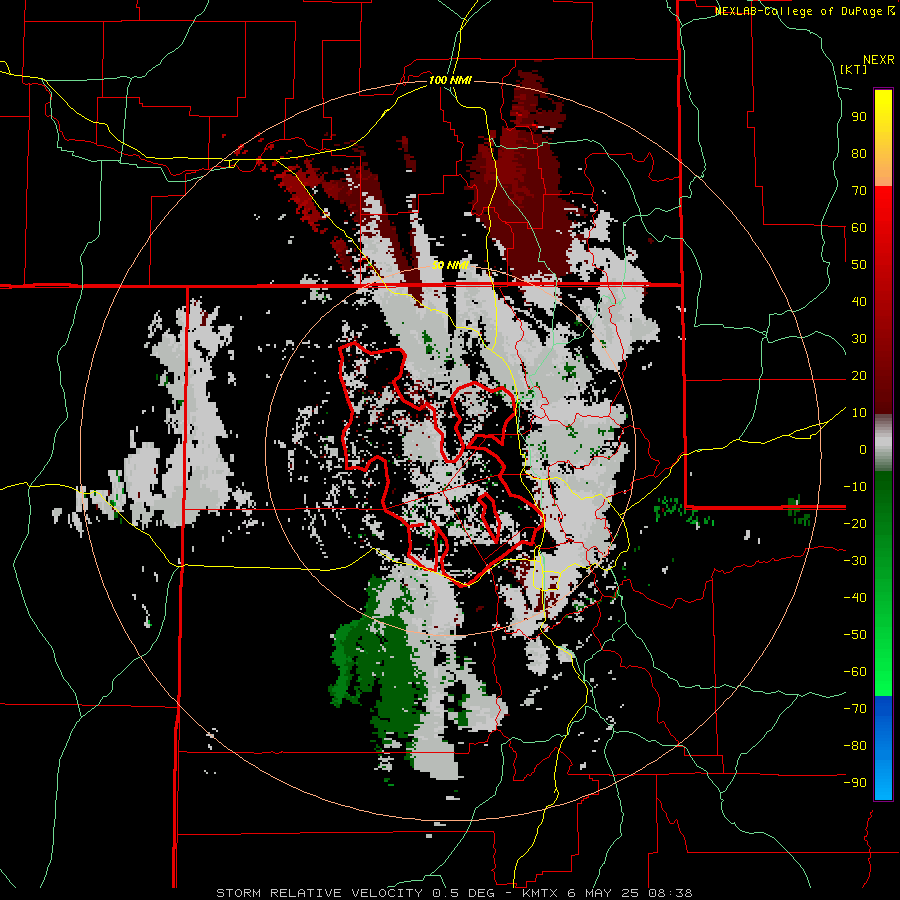Click the -30 value on the velocity scale
Image resolution: width=900 pixels, height=900 pixels.
[855, 561]
